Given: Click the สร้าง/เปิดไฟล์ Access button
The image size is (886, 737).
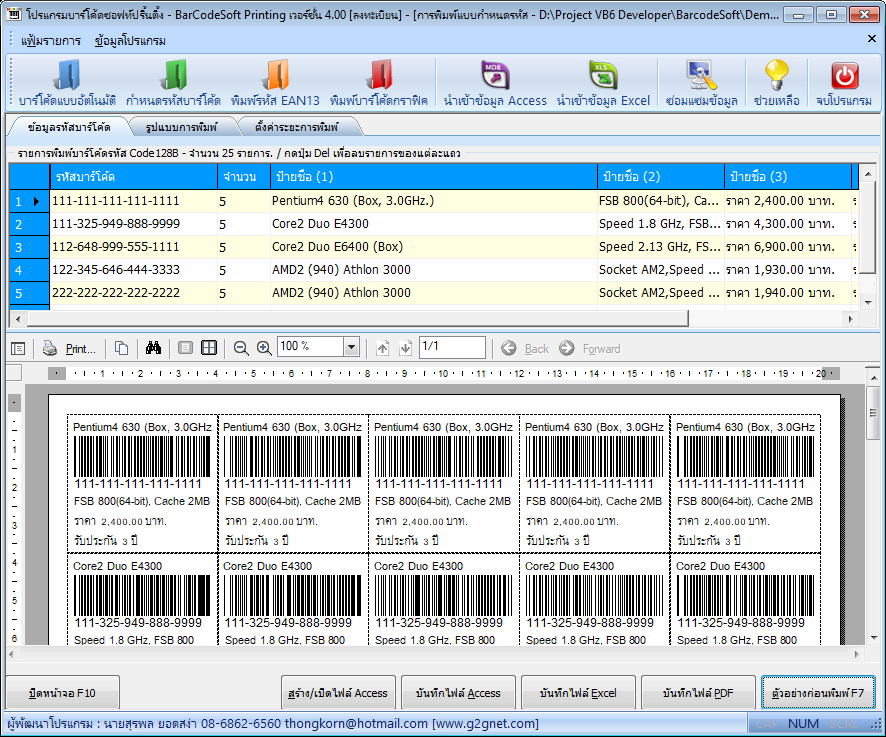Looking at the screenshot, I should [x=338, y=692].
